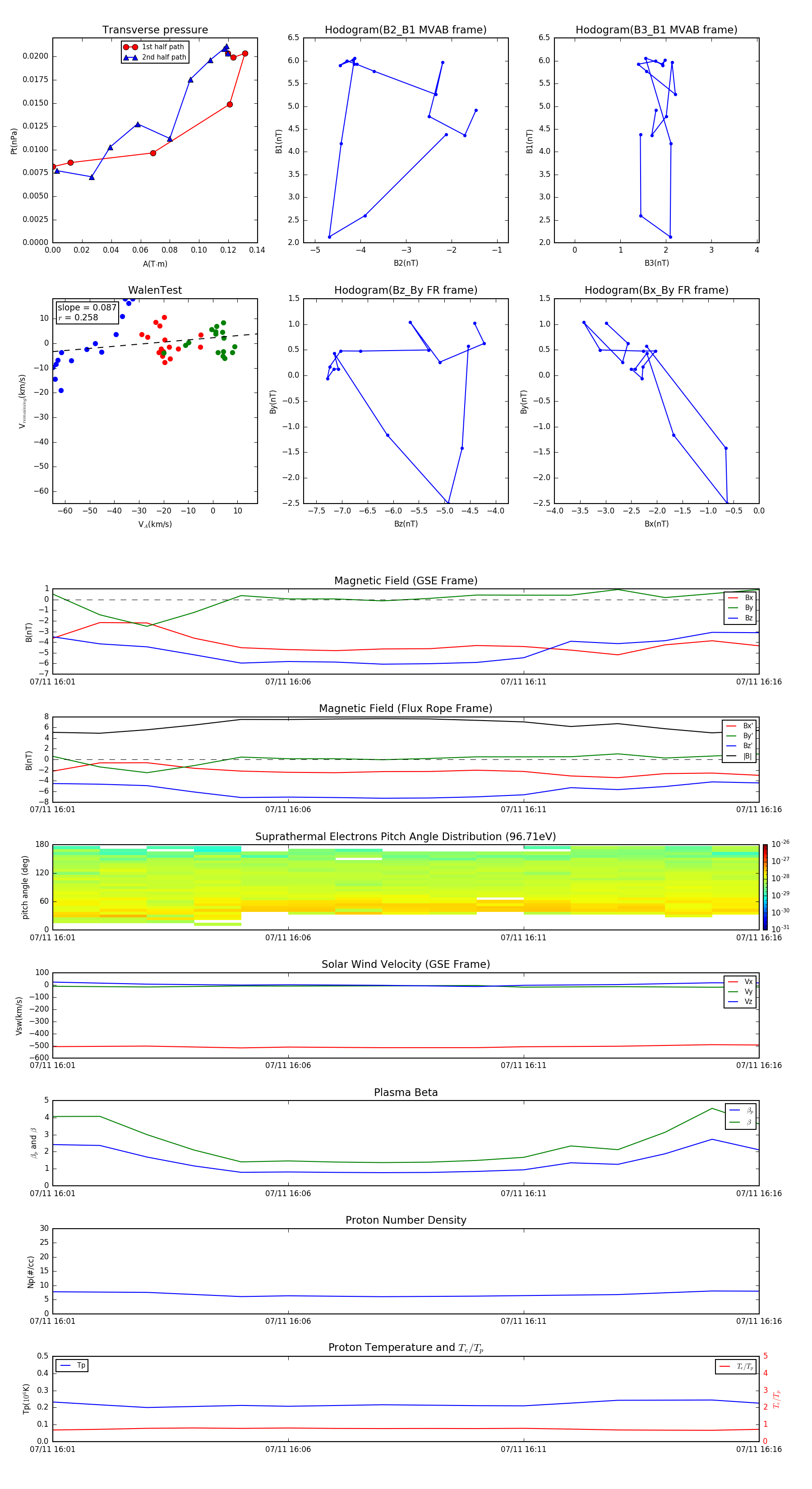Click the 'Pt(nPa)' axis label

(14, 141)
